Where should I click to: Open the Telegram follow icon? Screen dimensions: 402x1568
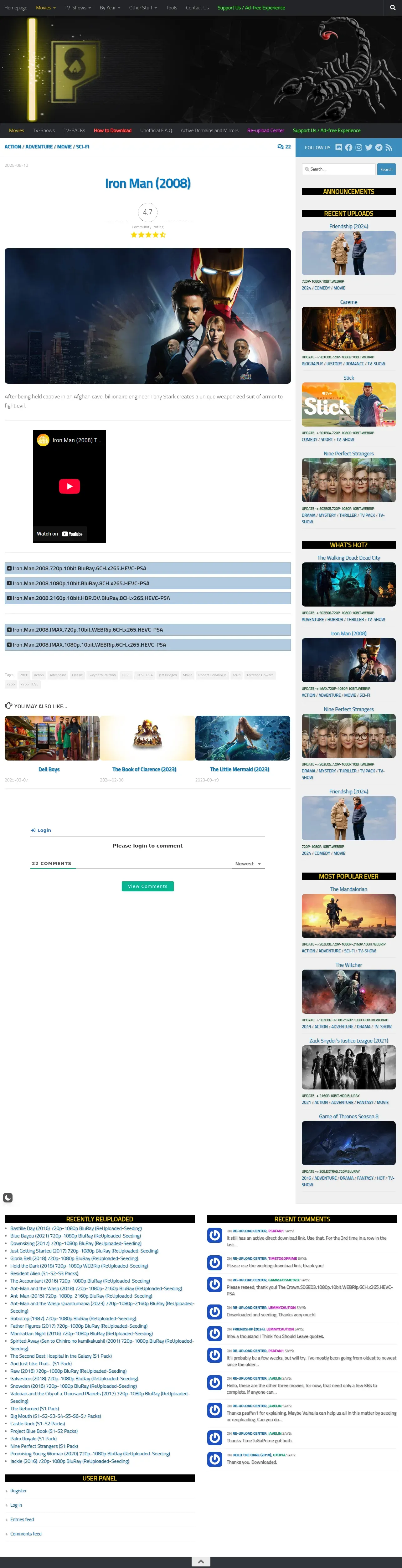(379, 147)
